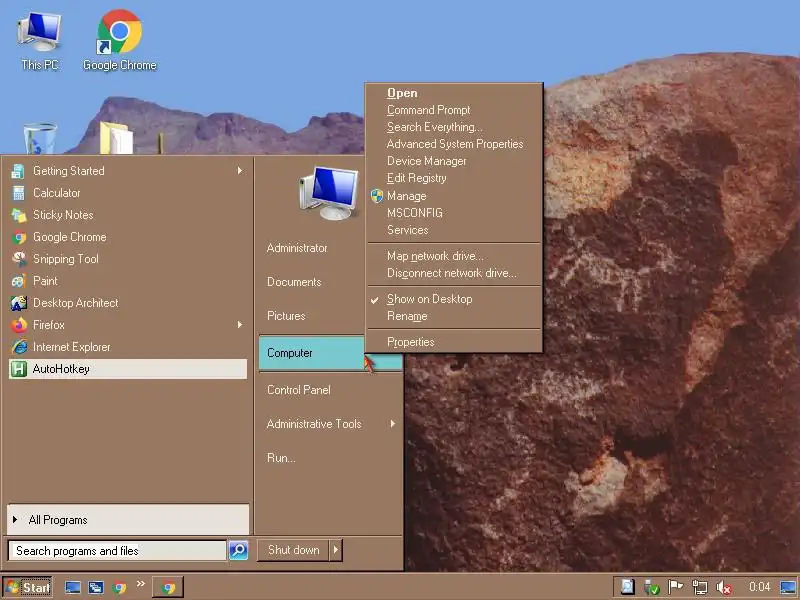Open Control Panel from the Start menu
Viewport: 800px width, 600px height.
coord(298,390)
